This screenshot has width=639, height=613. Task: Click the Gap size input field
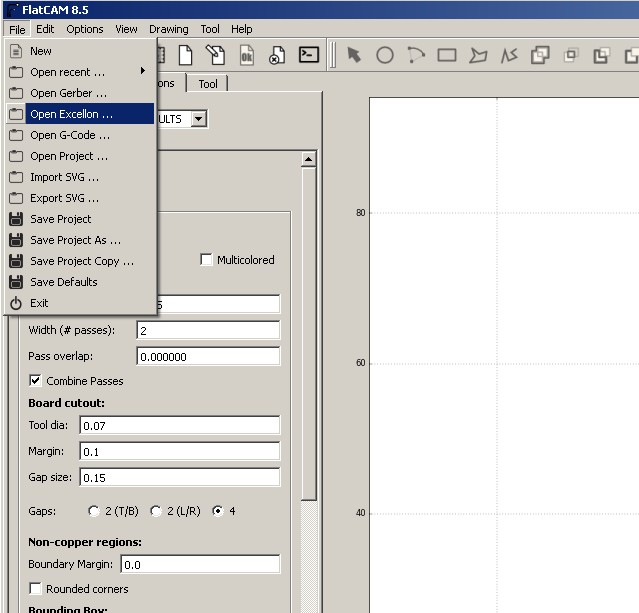point(180,478)
